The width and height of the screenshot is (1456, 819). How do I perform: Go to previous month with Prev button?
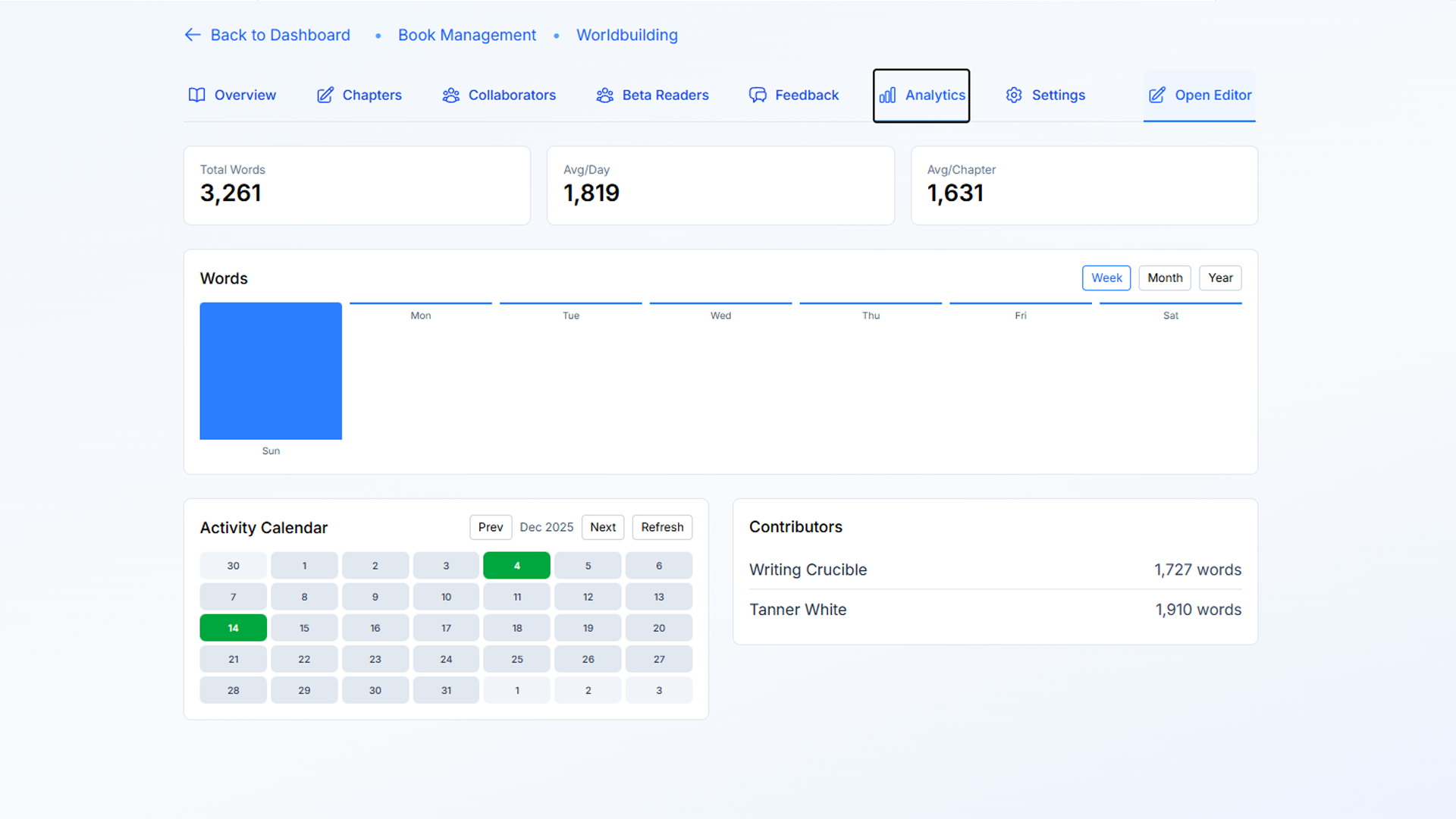point(491,527)
